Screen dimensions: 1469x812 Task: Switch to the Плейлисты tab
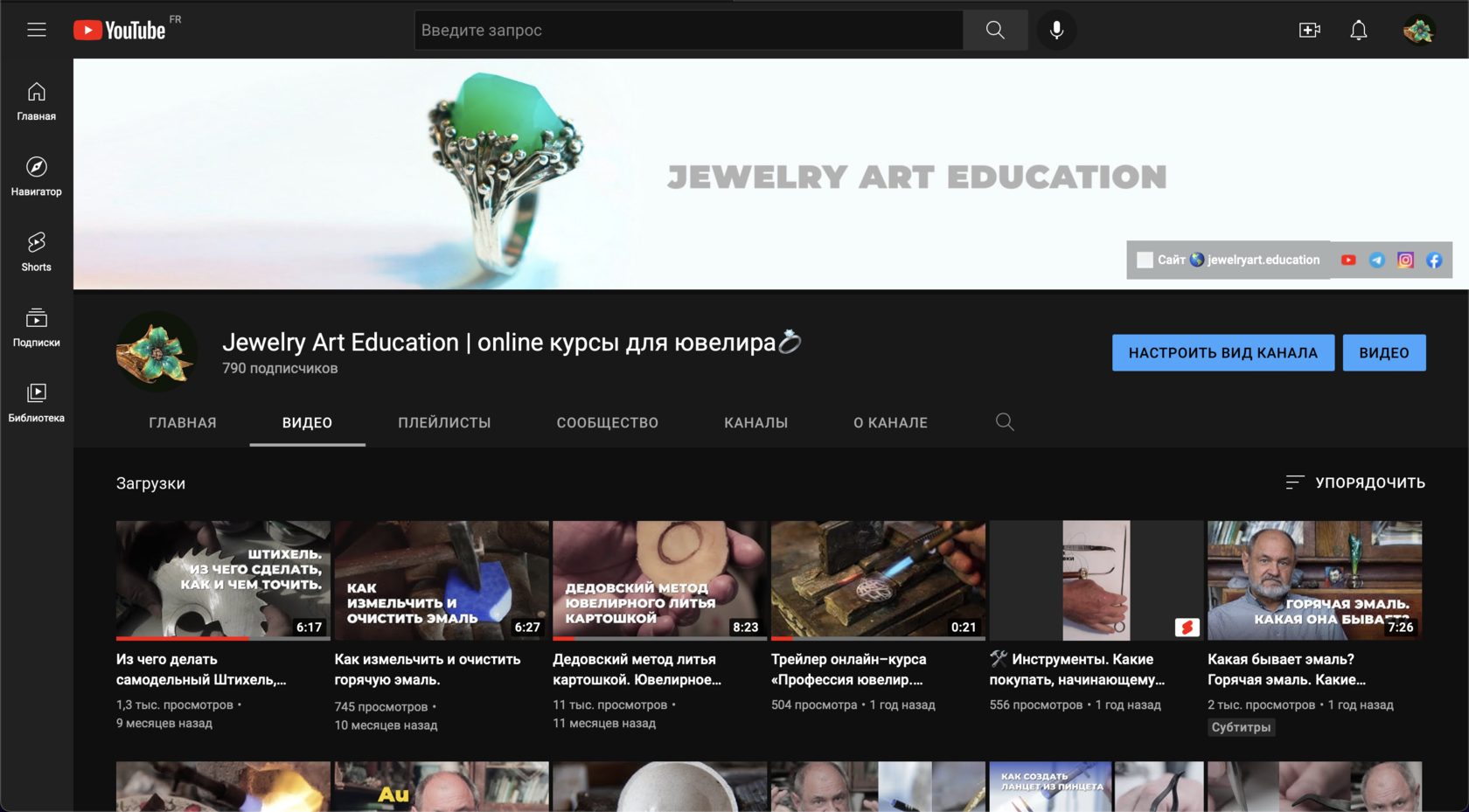(444, 422)
